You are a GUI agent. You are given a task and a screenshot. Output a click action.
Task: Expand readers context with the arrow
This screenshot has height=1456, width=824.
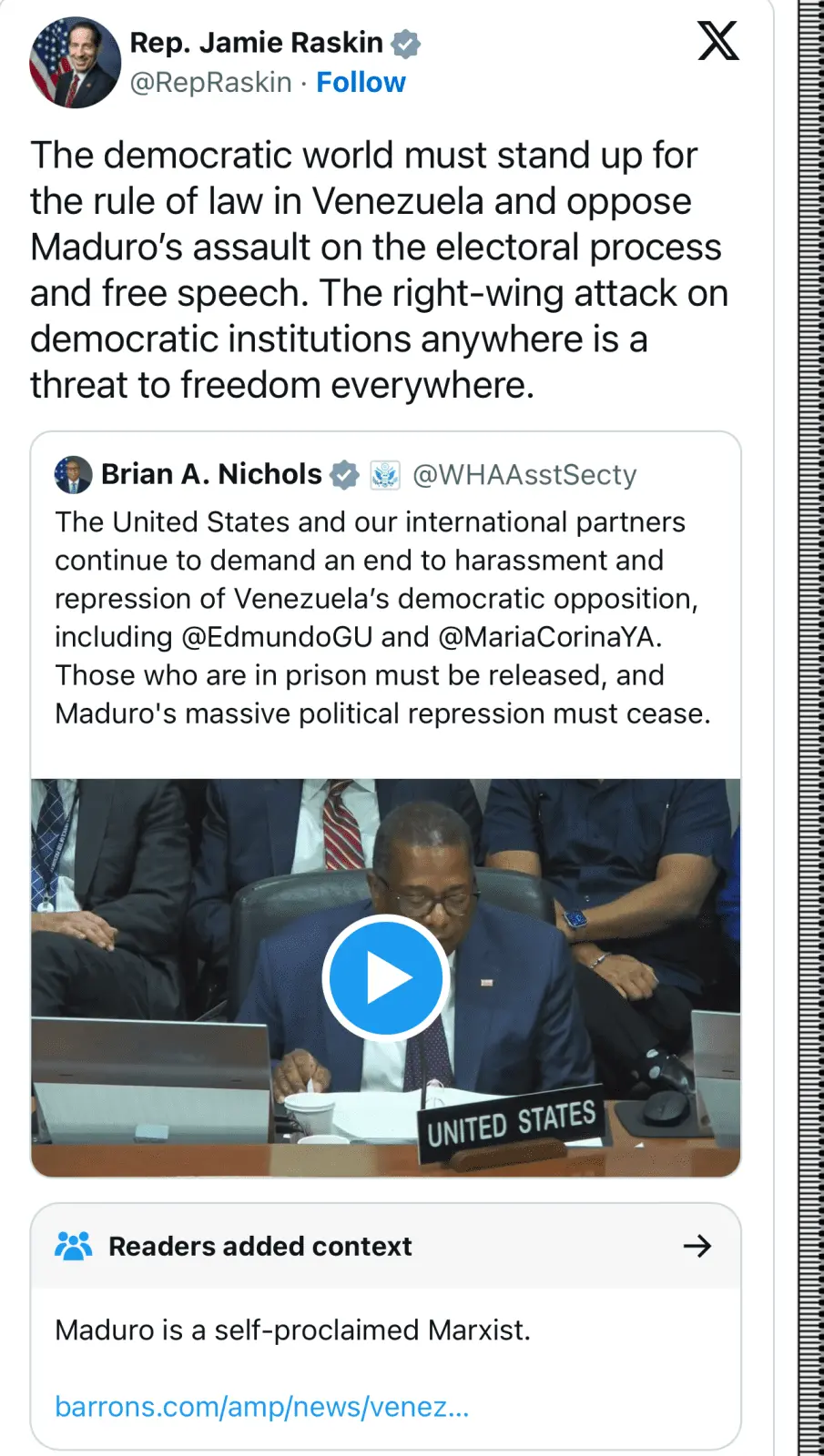click(697, 1246)
